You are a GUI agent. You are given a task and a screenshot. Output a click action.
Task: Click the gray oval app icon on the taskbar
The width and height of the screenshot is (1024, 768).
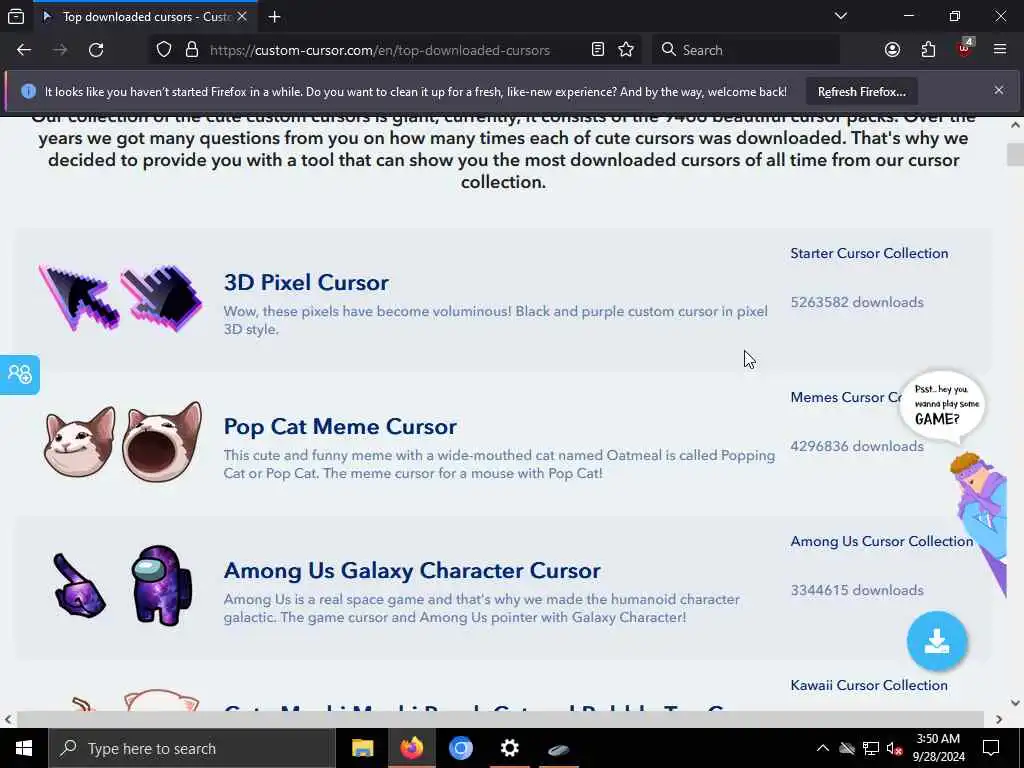coord(558,748)
